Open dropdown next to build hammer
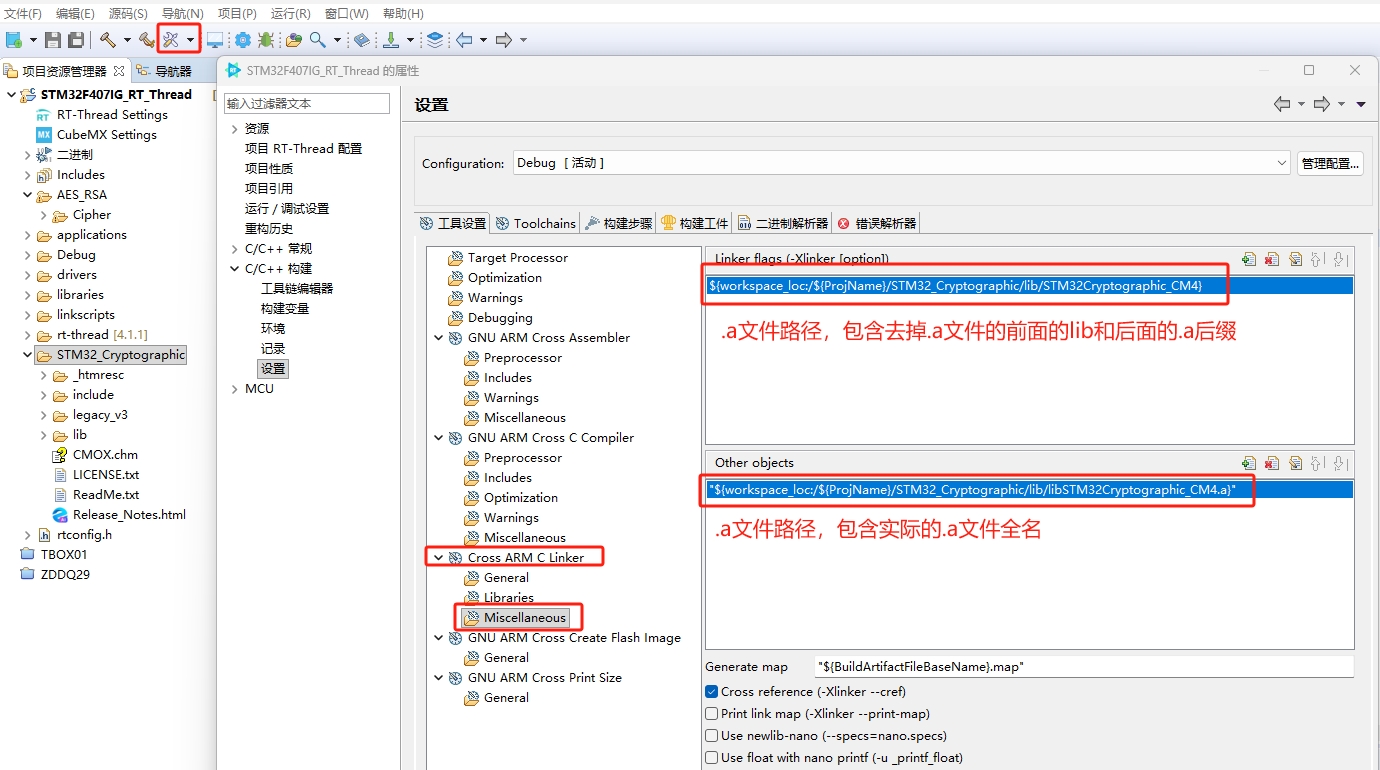Image resolution: width=1380 pixels, height=770 pixels. click(x=127, y=40)
